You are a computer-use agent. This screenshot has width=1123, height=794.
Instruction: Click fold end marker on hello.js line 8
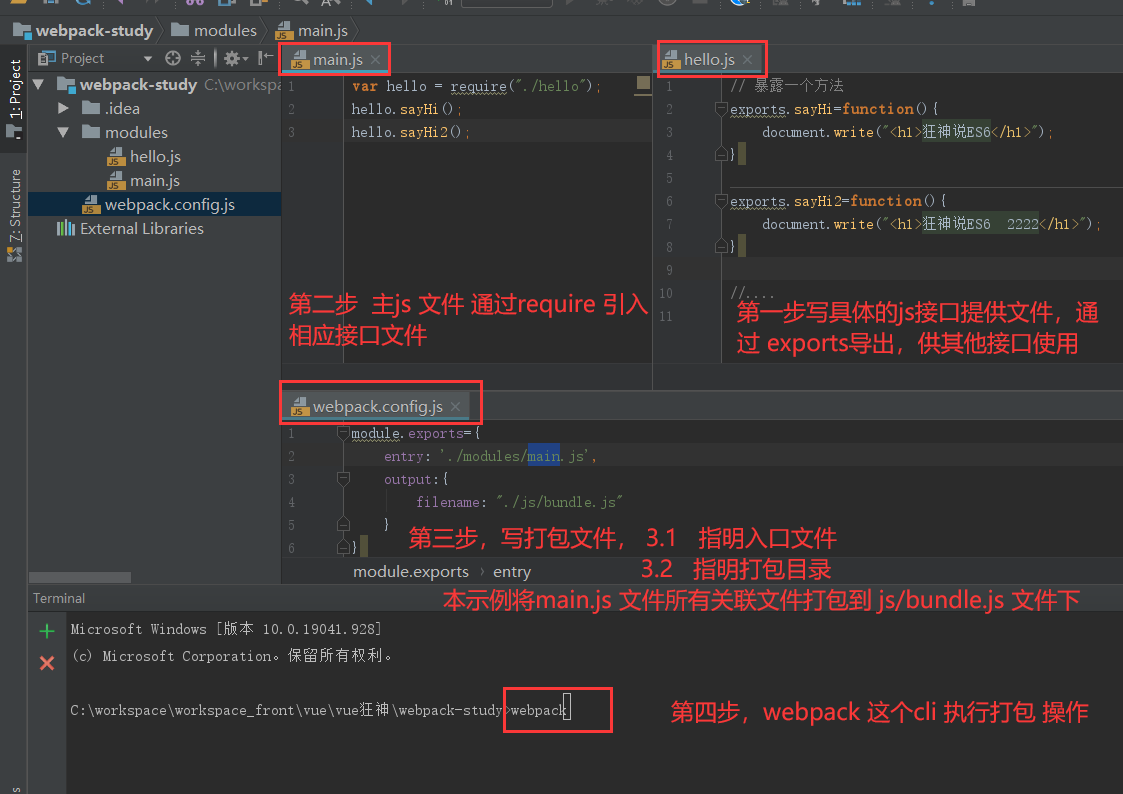721,246
